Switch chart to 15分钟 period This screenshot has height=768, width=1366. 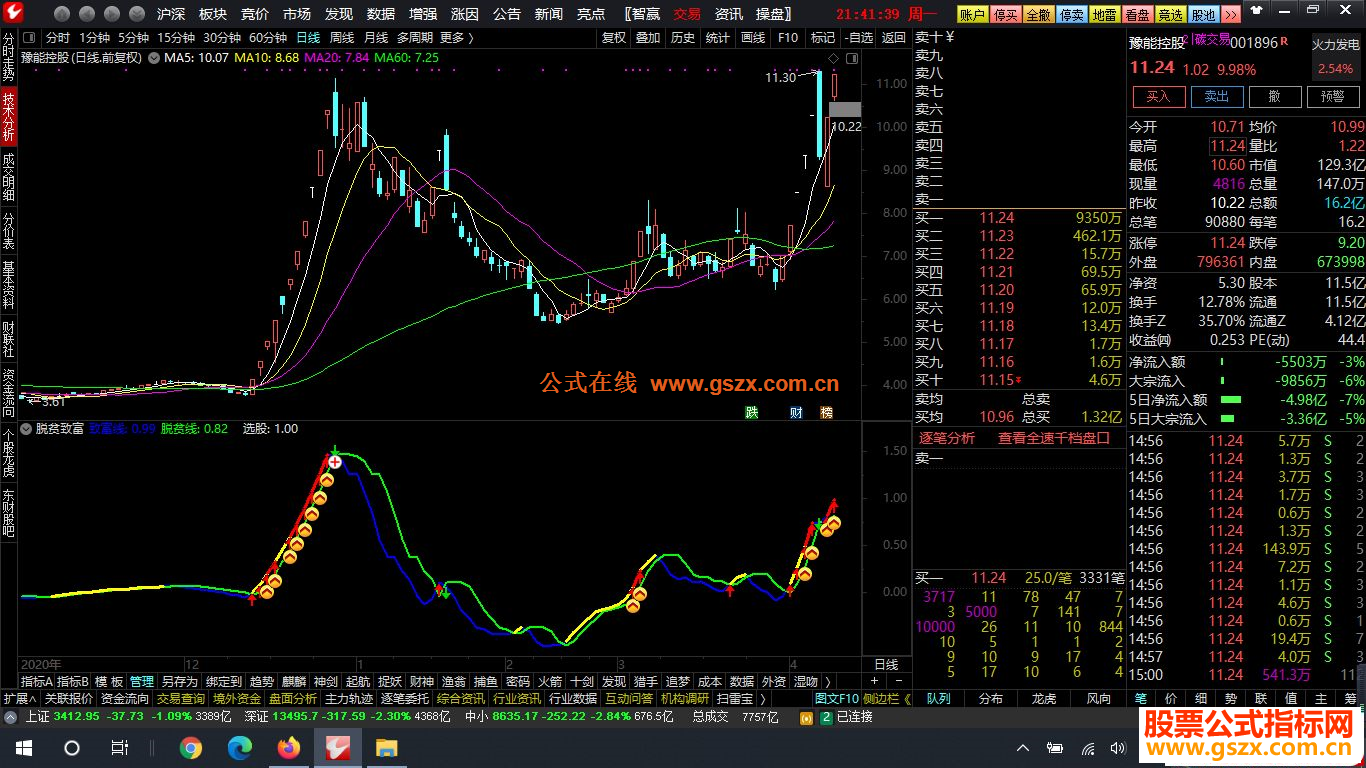point(175,38)
